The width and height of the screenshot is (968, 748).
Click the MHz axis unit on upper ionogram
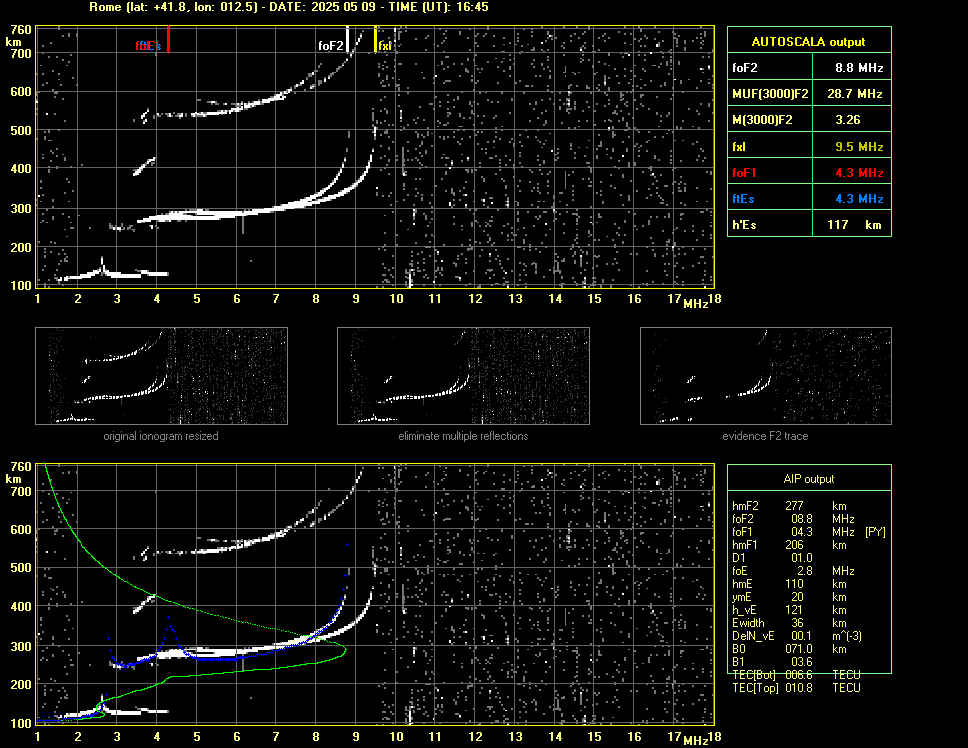click(x=696, y=303)
